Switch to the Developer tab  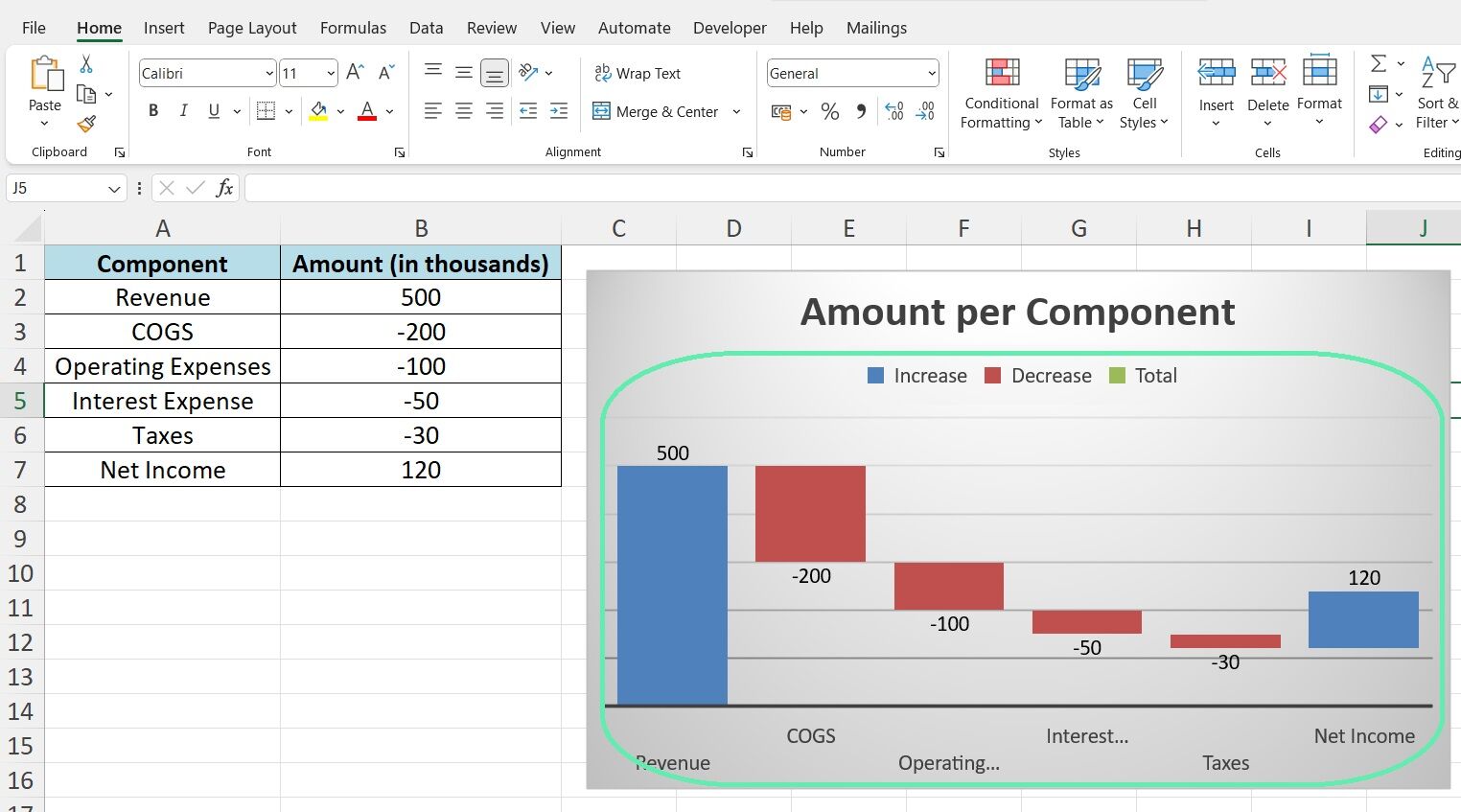coord(730,28)
